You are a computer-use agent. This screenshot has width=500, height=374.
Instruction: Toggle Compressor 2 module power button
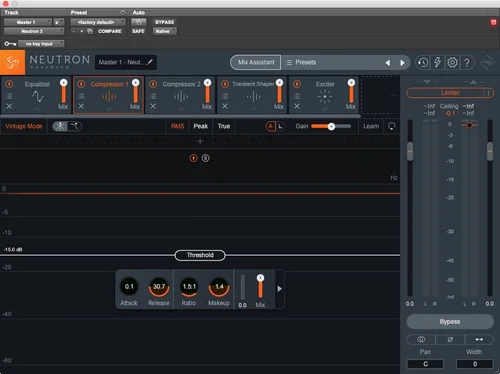pyautogui.click(x=153, y=84)
